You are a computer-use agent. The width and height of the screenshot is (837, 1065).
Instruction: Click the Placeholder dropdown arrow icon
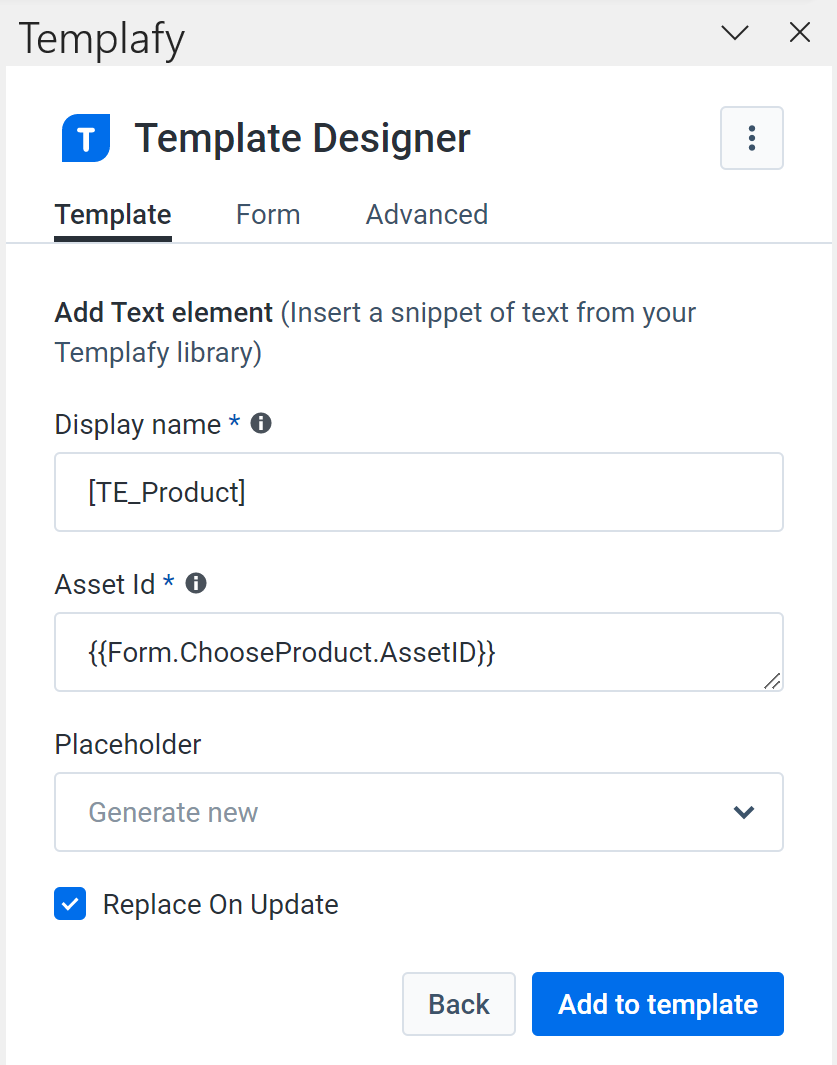[x=744, y=812]
